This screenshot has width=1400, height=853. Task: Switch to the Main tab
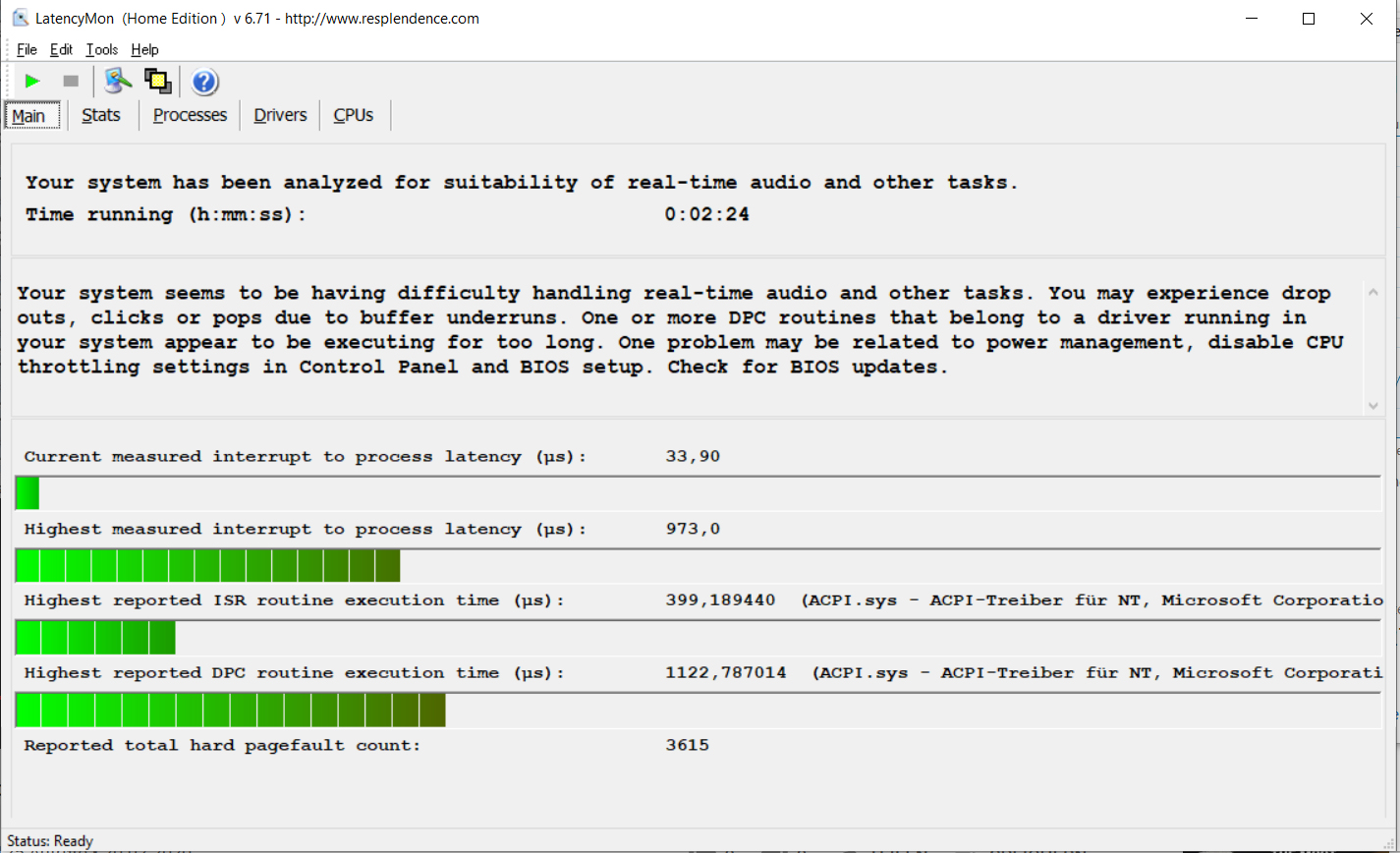point(30,115)
